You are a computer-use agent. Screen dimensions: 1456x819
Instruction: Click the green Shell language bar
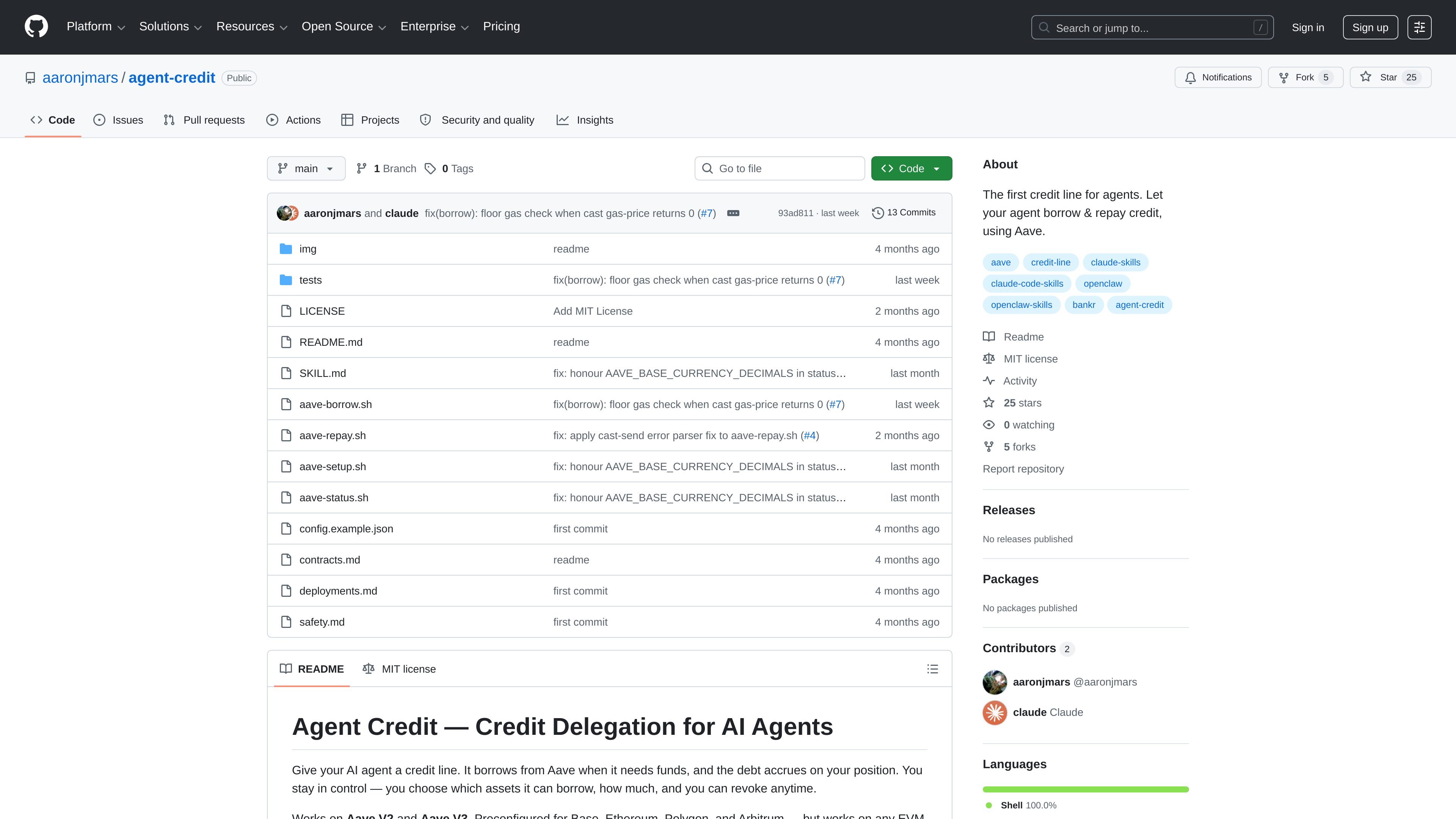pyautogui.click(x=1085, y=789)
